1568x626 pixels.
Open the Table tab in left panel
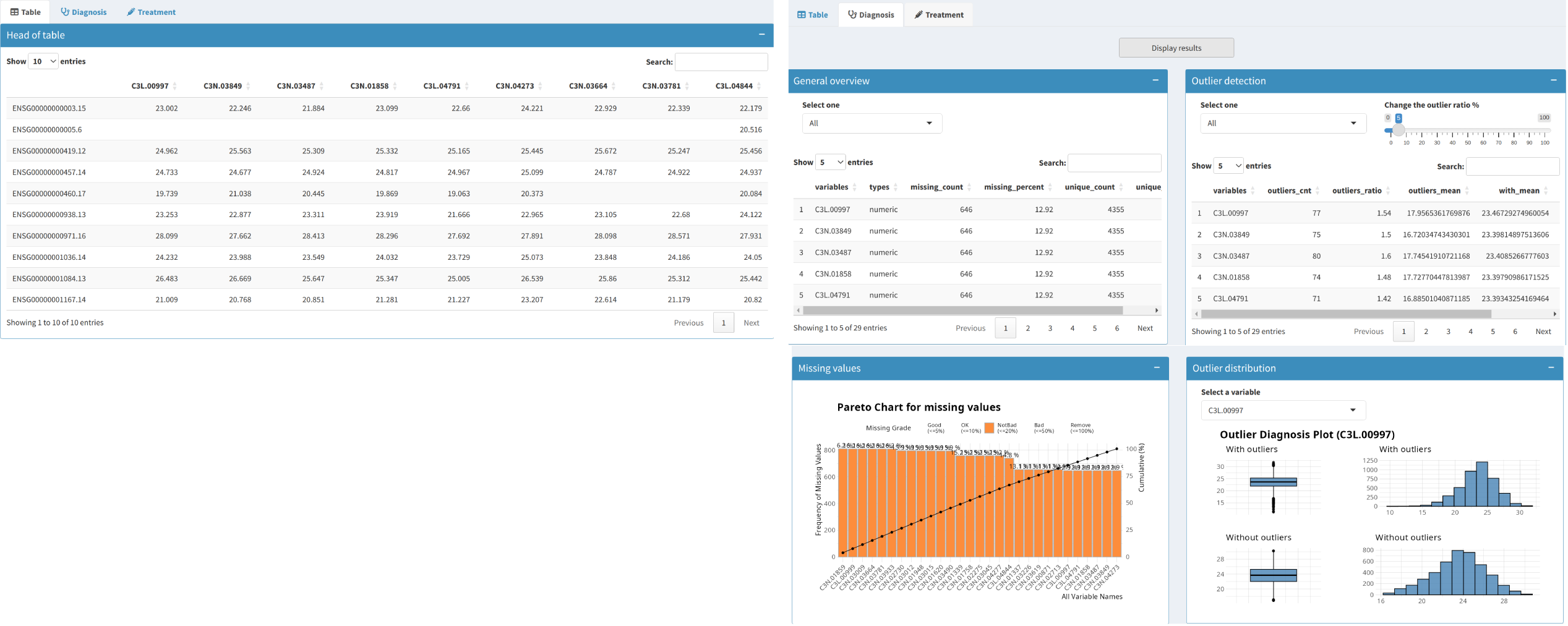pos(25,12)
